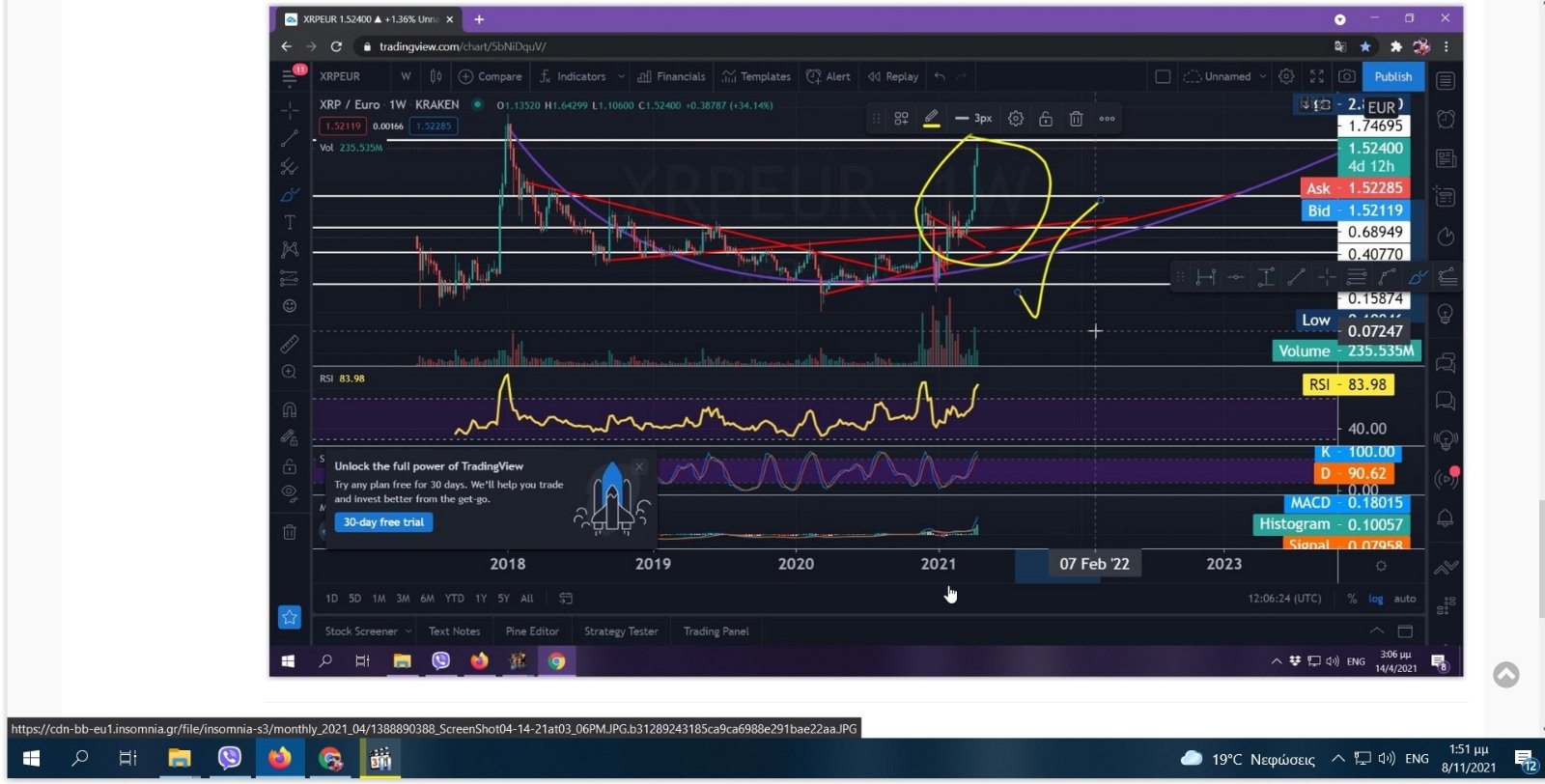This screenshot has width=1545, height=784.
Task: Select the trend line drawing tool
Action: coord(289,138)
